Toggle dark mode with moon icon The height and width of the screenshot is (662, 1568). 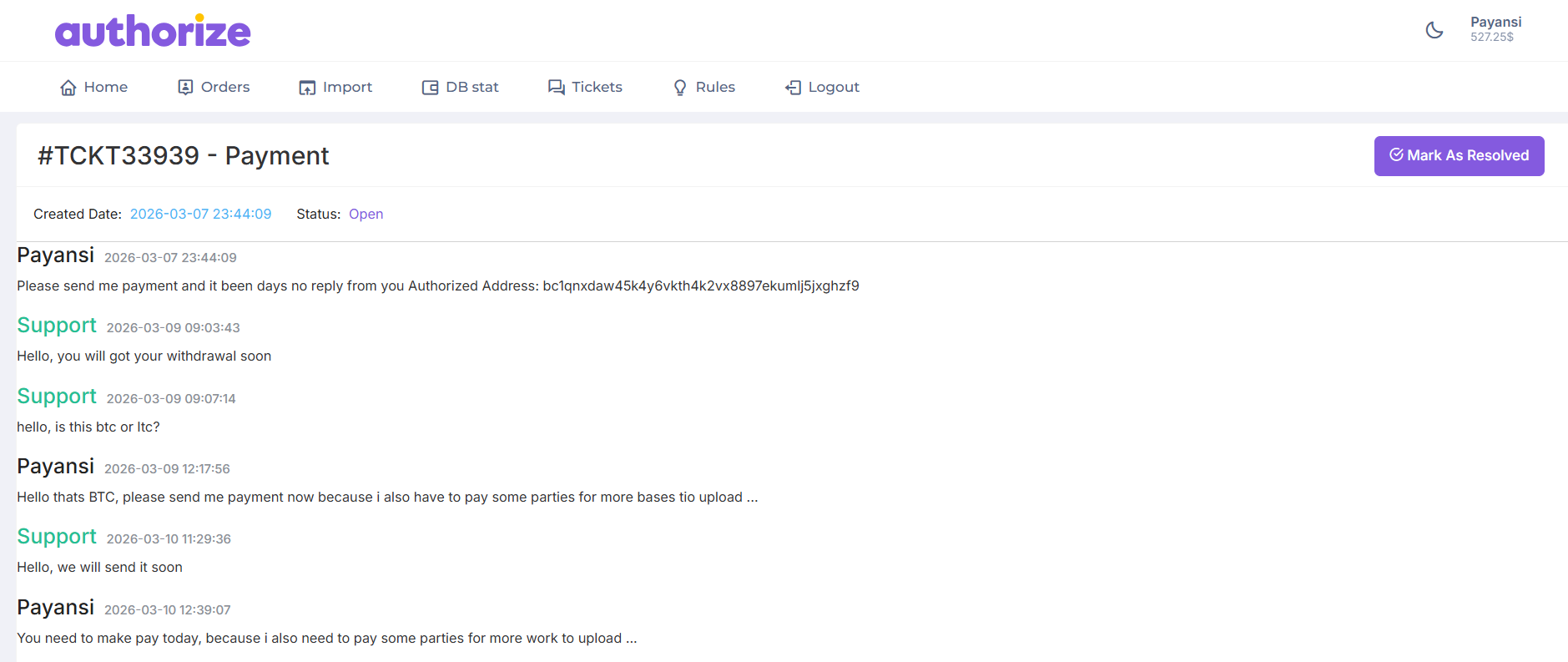click(x=1434, y=31)
